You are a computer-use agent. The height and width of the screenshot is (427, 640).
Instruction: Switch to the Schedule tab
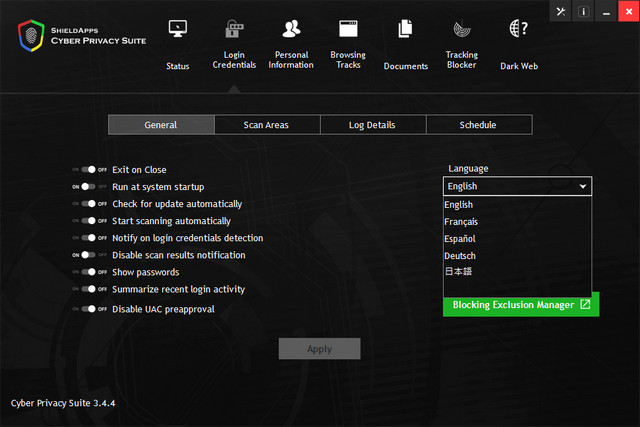[x=478, y=125]
